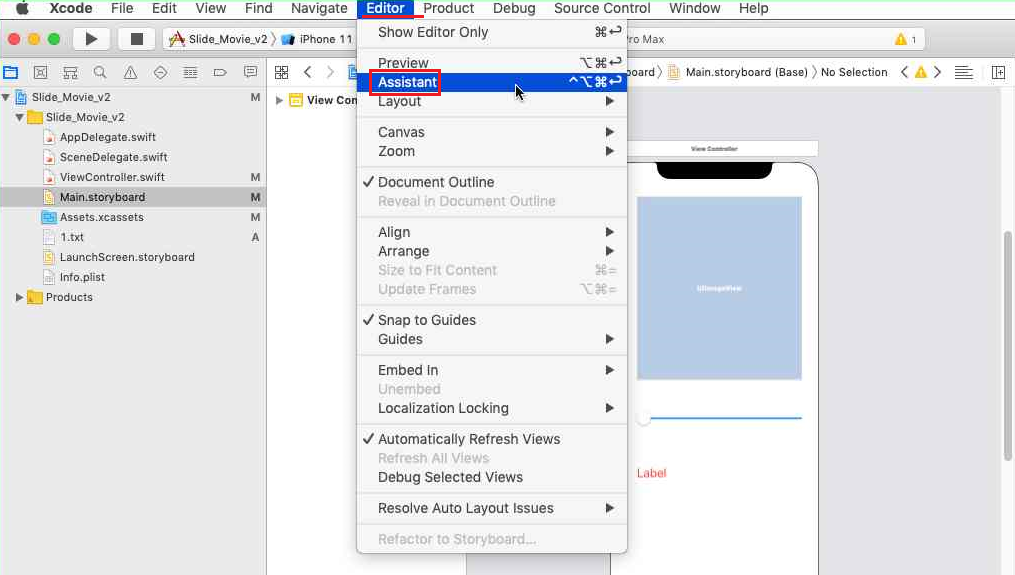Choose Debug Selected Views

(x=492, y=477)
